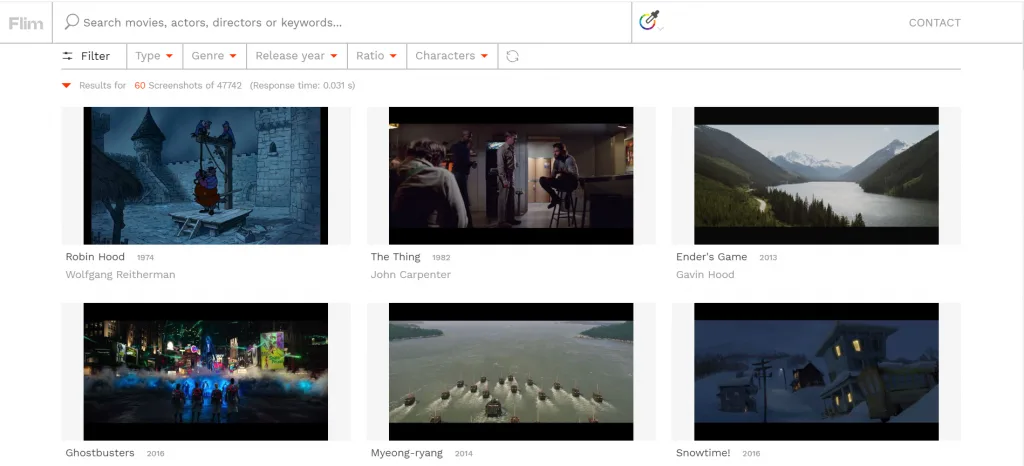Click the '60 Screenshots of 47742' text

pos(188,85)
